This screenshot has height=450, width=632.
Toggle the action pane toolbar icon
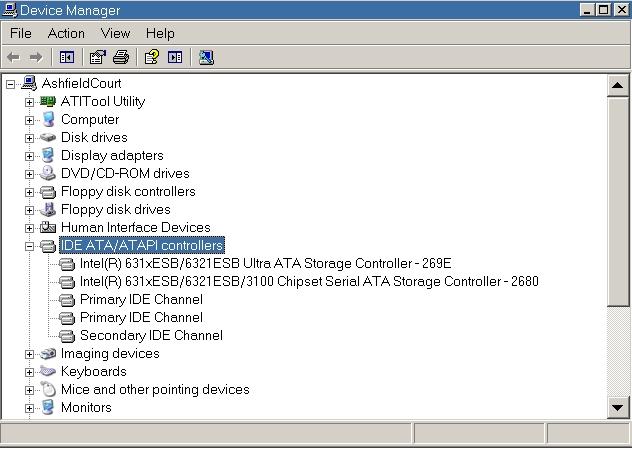tap(175, 57)
